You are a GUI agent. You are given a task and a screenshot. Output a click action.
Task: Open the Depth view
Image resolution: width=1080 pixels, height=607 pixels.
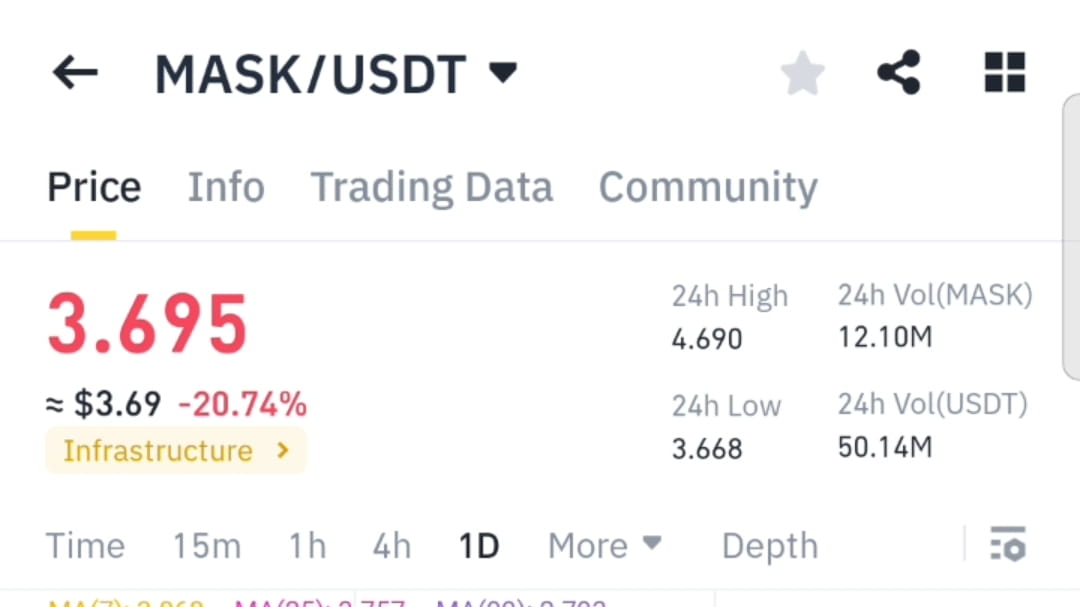coord(769,545)
